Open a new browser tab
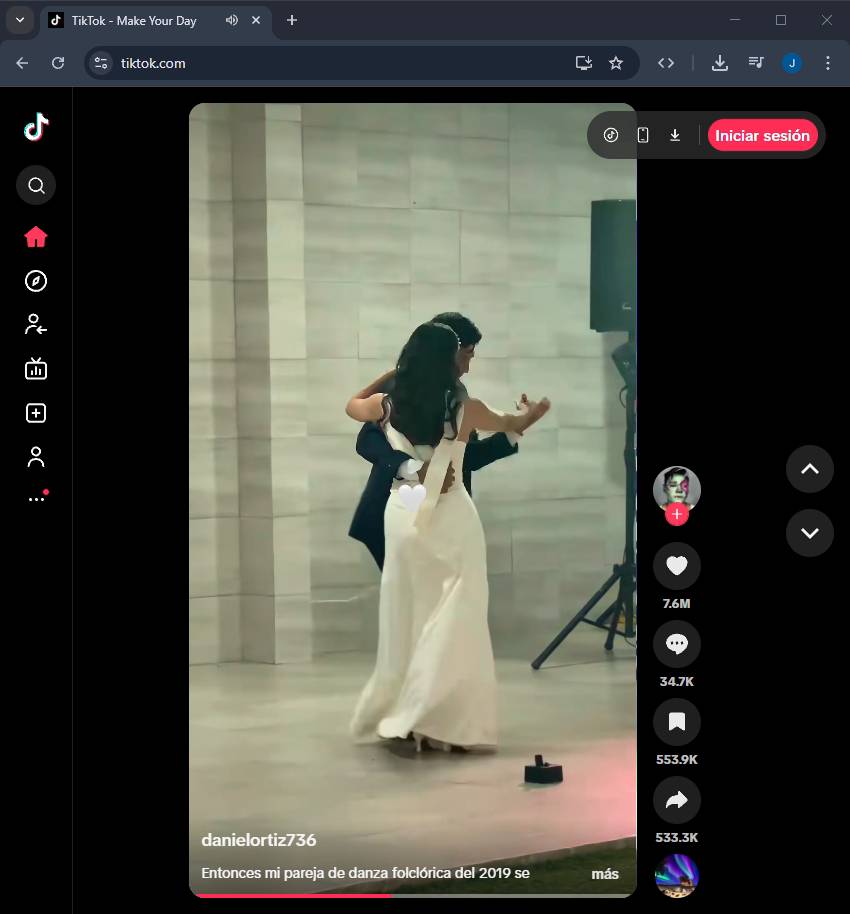Screen dimensions: 850x914 pyautogui.click(x=292, y=20)
